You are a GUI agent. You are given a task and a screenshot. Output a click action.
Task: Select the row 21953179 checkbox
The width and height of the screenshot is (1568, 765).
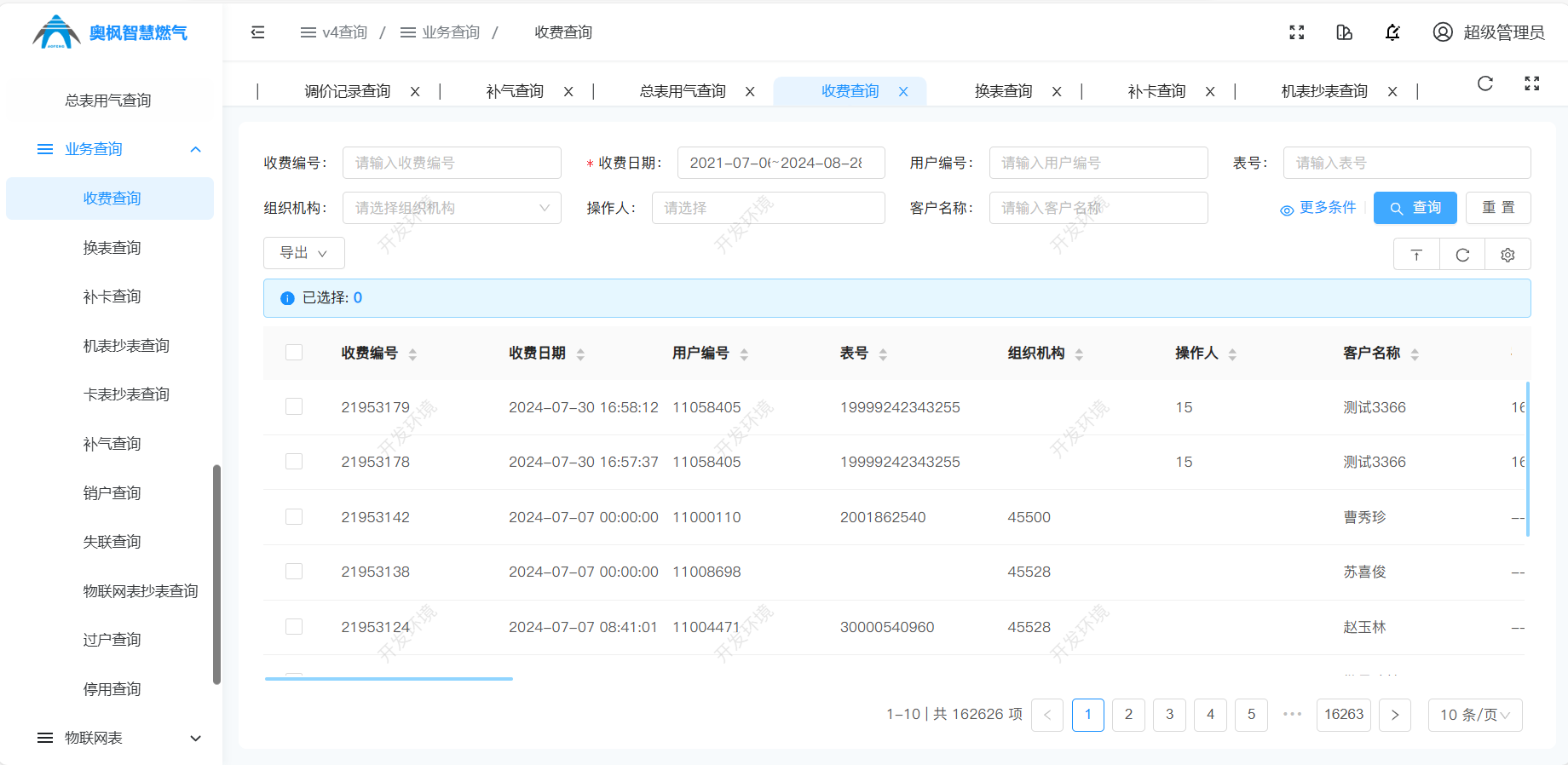(294, 406)
